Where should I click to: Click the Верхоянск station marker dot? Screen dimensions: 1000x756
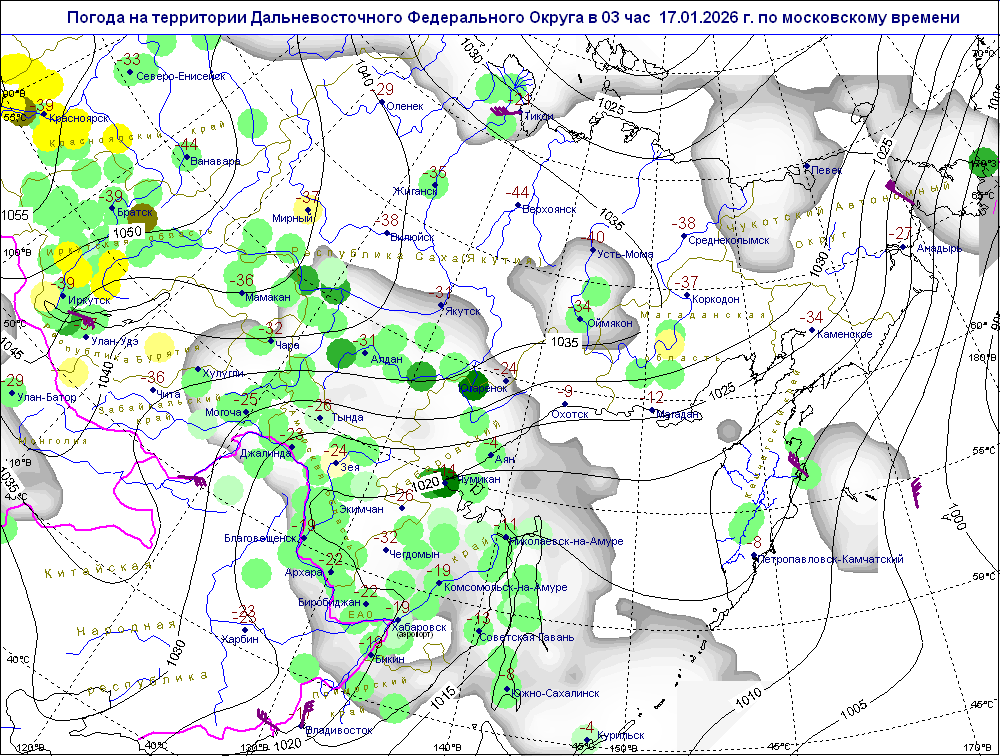(x=519, y=206)
